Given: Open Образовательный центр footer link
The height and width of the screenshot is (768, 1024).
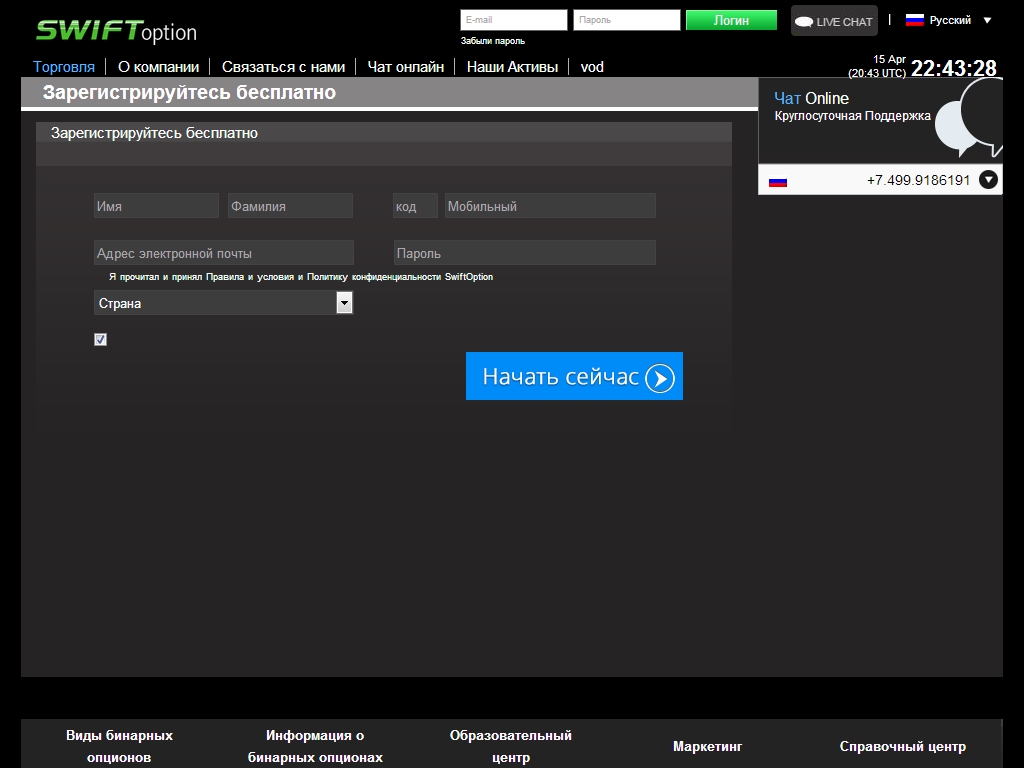Looking at the screenshot, I should coord(510,746).
